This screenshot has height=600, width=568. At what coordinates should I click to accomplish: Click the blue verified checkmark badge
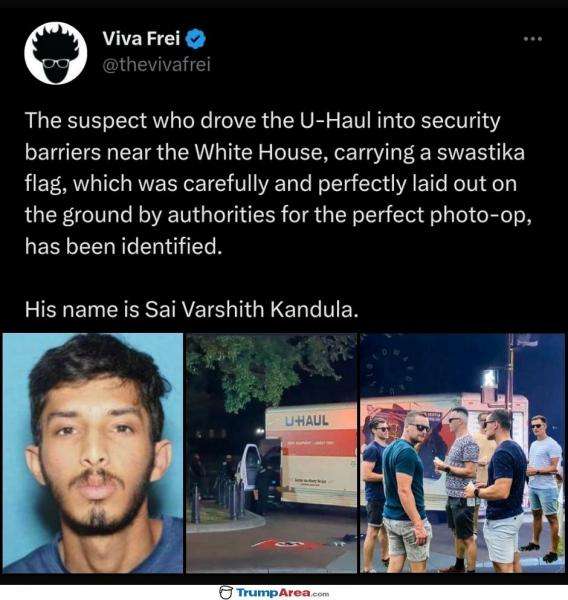(x=196, y=39)
